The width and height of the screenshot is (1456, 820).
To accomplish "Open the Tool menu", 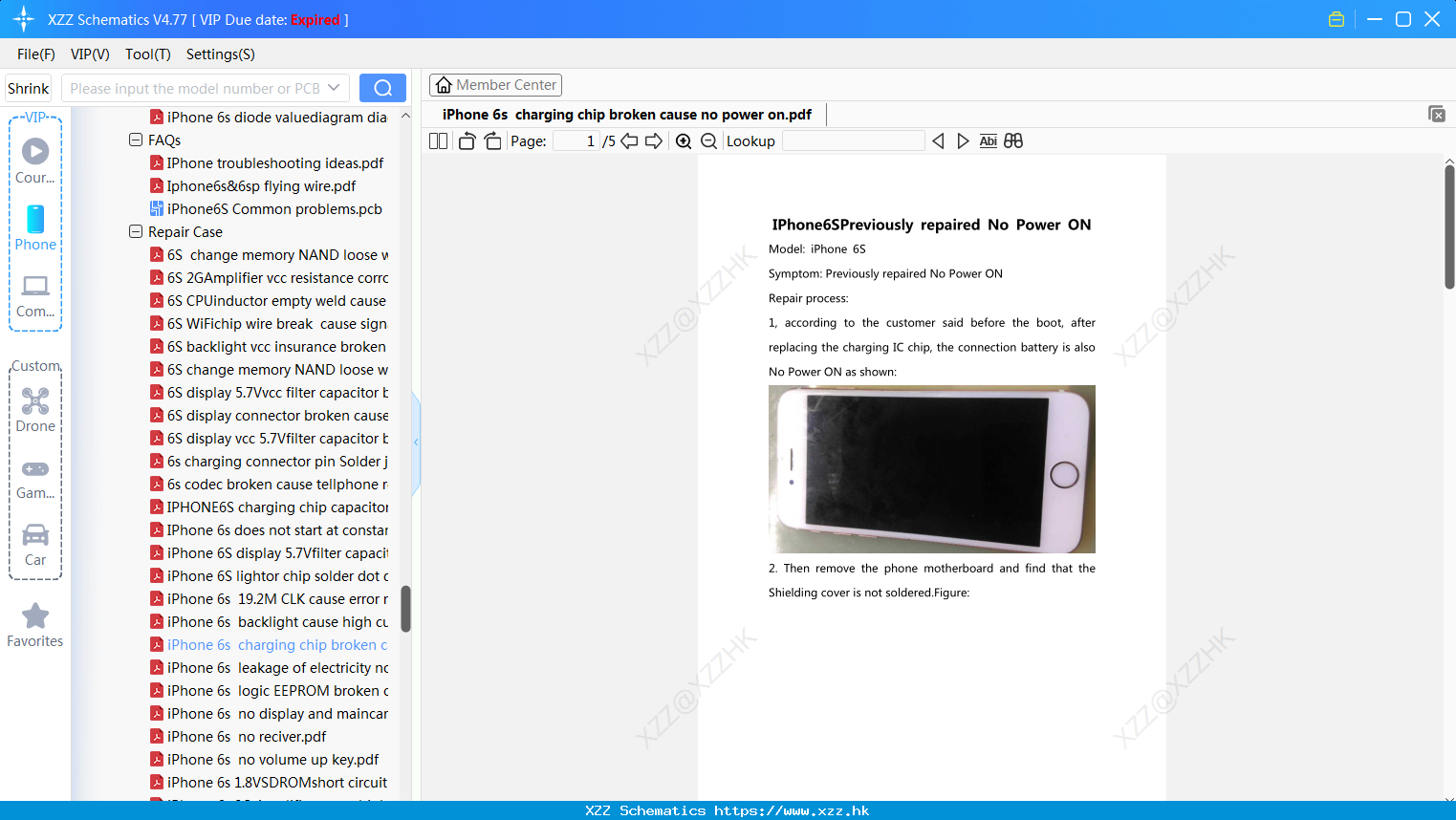I will click(x=148, y=54).
